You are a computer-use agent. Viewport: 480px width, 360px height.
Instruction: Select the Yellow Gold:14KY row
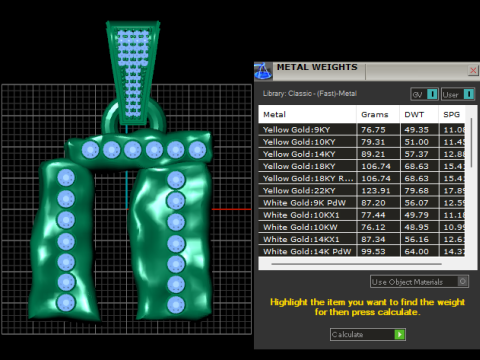[x=362, y=154]
